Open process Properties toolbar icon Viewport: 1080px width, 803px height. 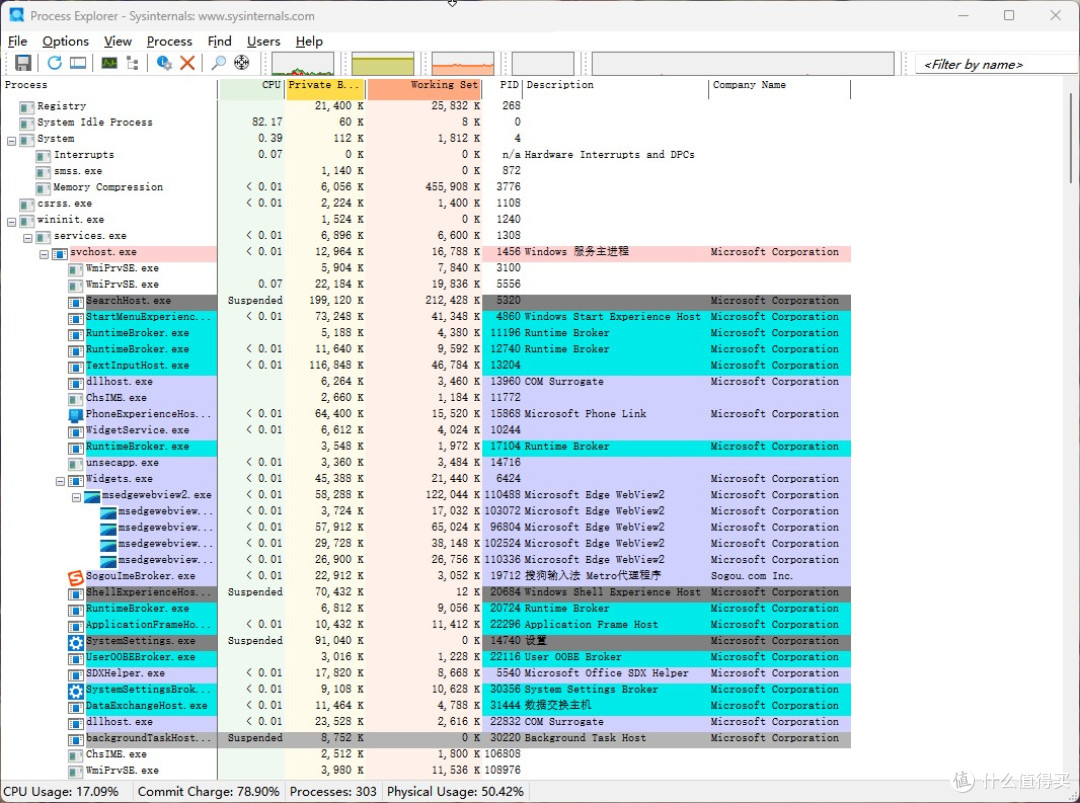(x=164, y=63)
